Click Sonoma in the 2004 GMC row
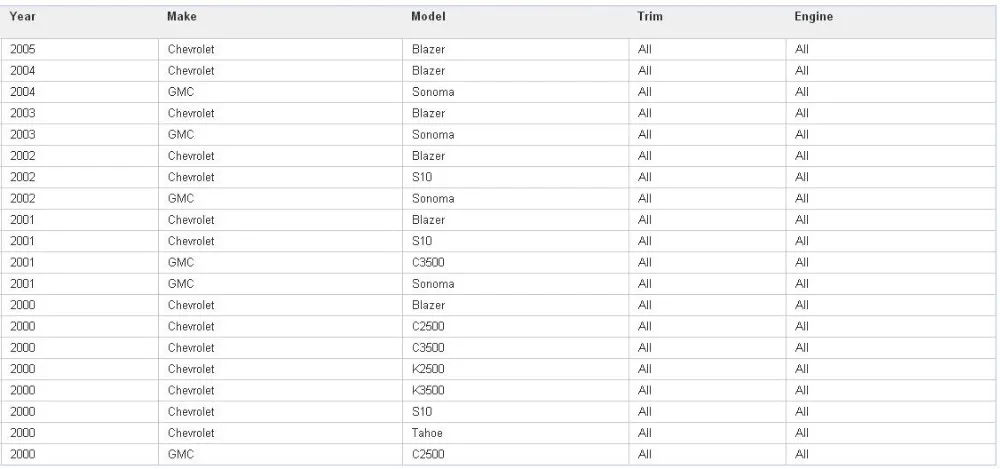Screen dimensions: 1000x469 click(x=432, y=92)
